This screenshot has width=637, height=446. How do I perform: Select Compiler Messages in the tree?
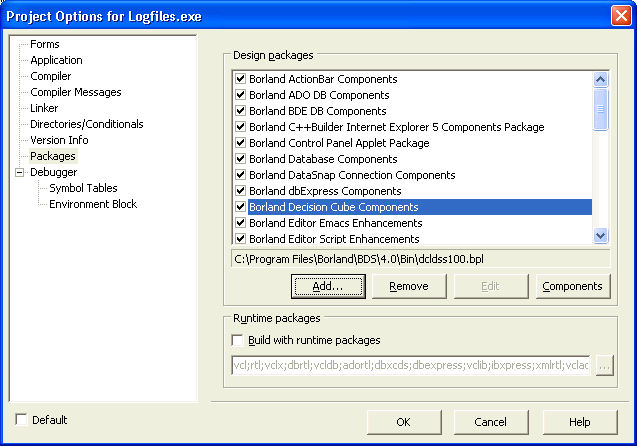coord(76,92)
